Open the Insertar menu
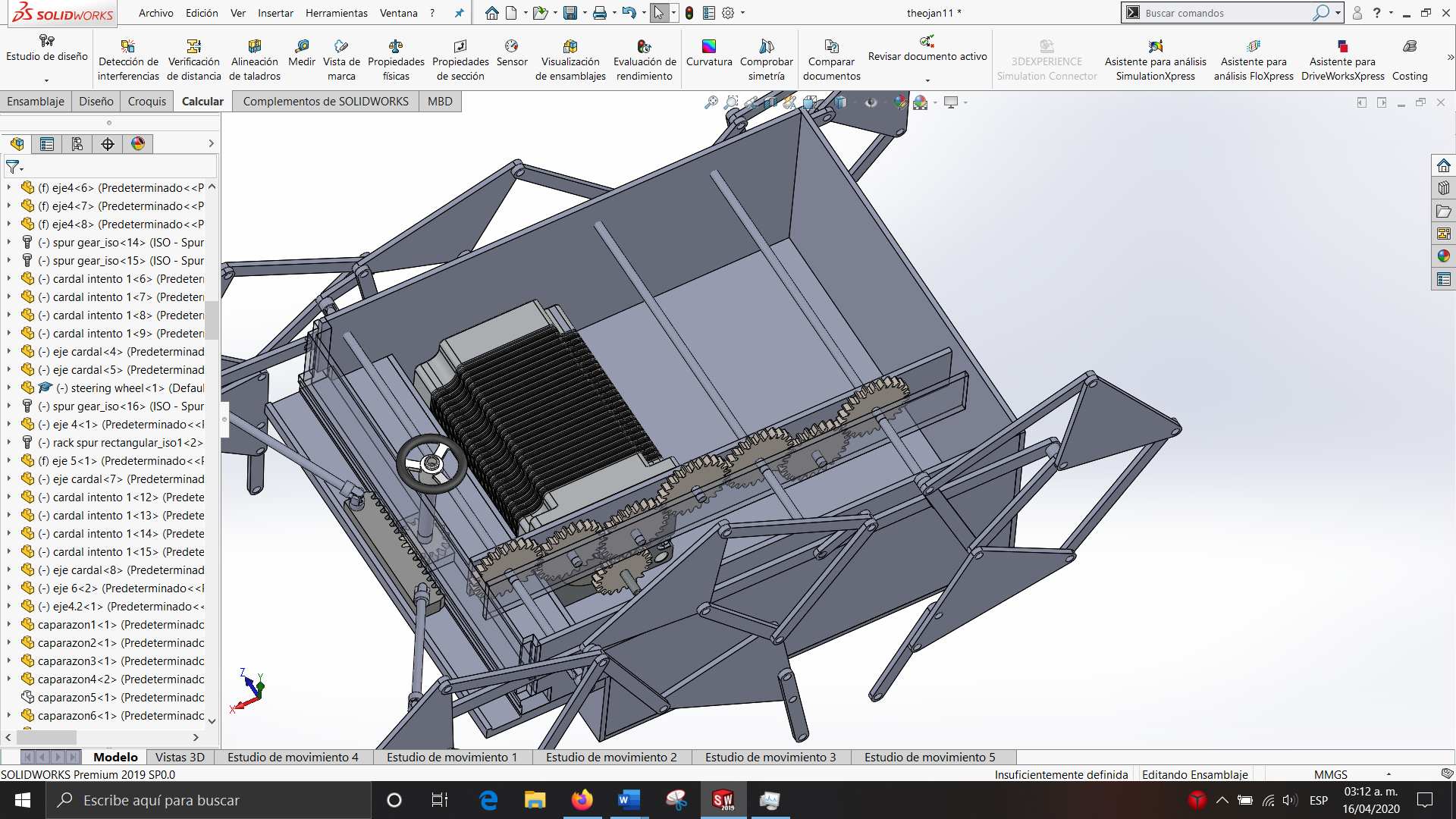The image size is (1456, 819). pyautogui.click(x=275, y=13)
